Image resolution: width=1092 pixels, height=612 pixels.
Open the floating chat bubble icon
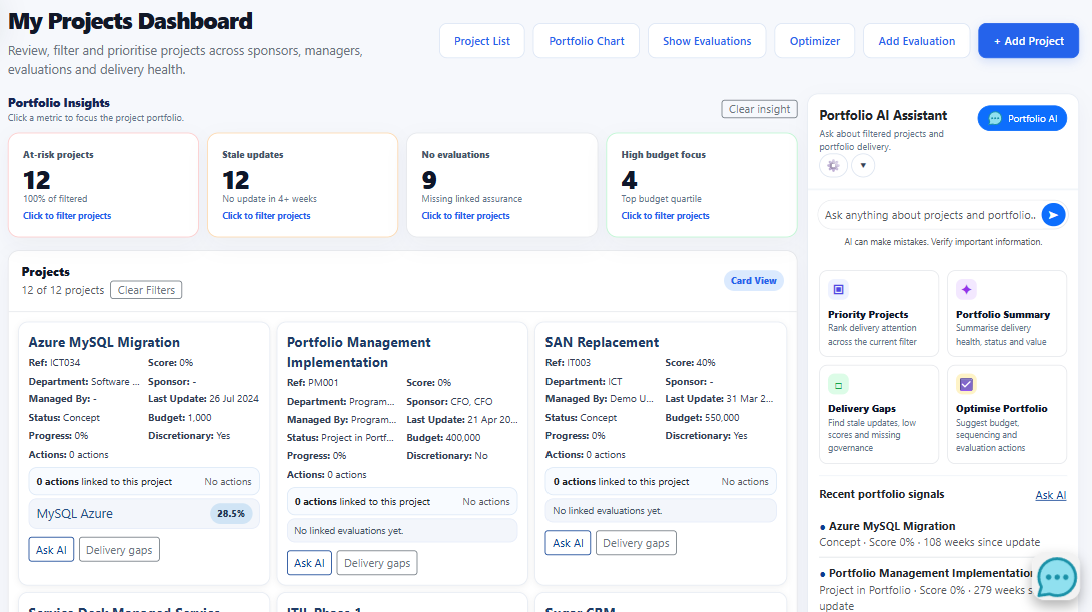(x=1056, y=576)
